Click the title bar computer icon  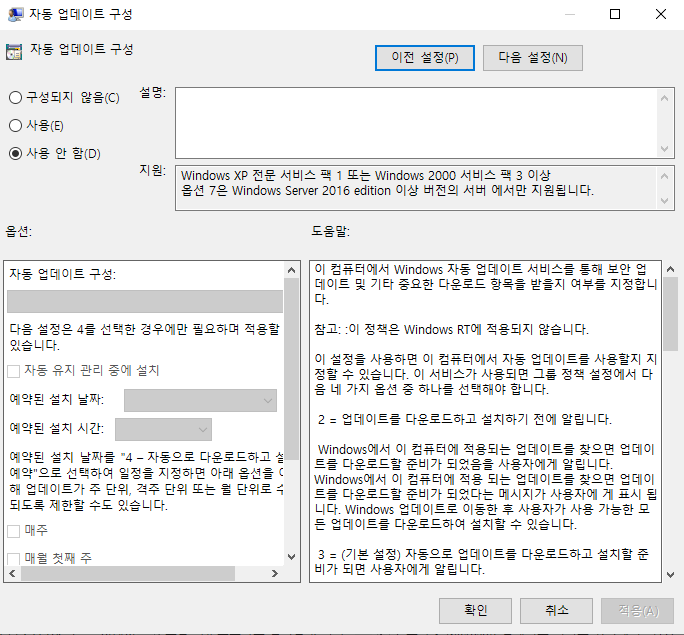(x=16, y=14)
